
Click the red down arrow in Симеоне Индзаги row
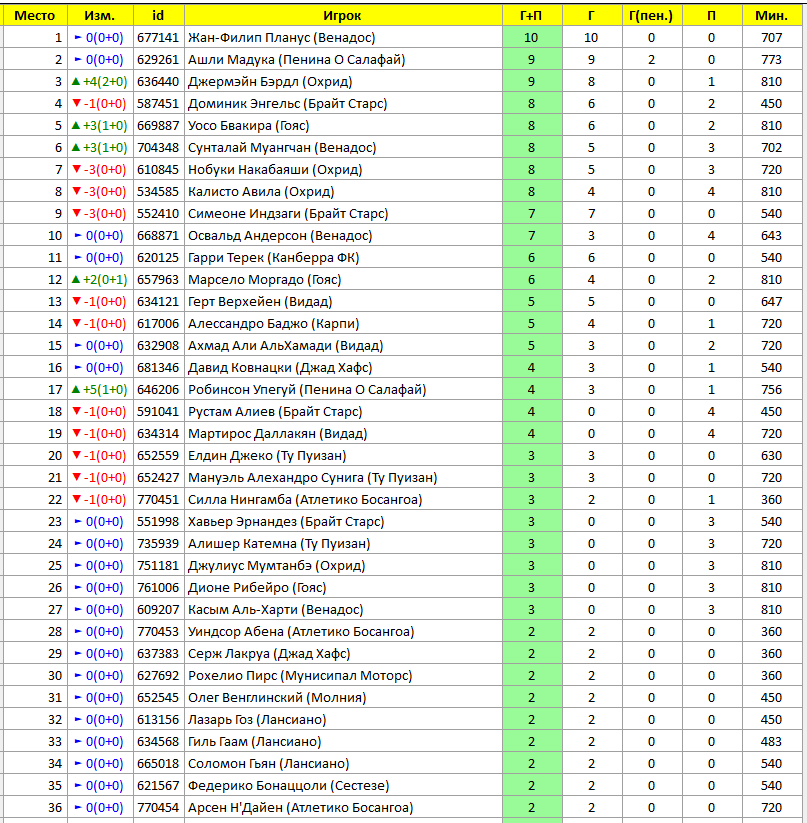point(77,213)
